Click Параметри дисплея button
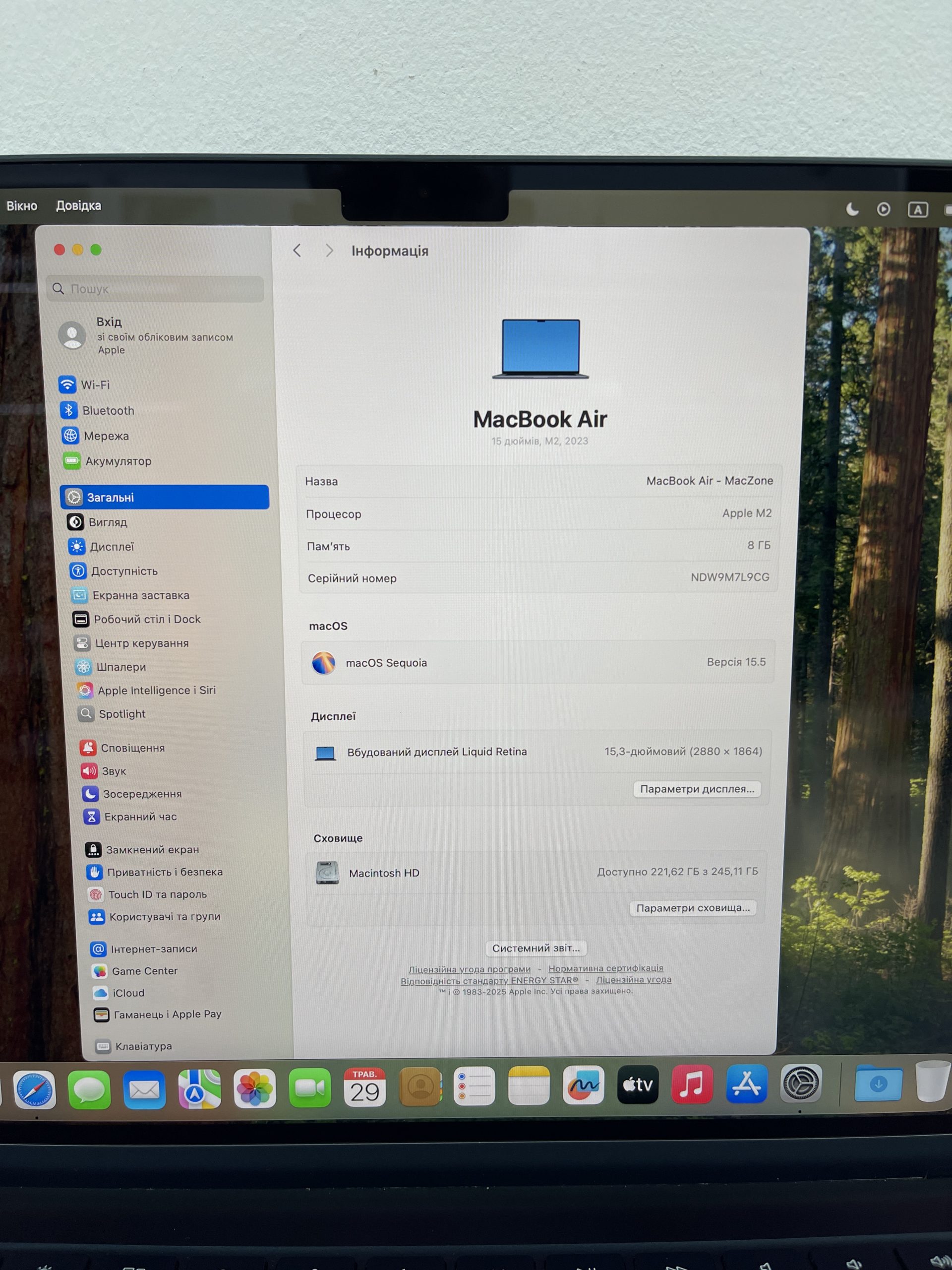 pos(697,789)
